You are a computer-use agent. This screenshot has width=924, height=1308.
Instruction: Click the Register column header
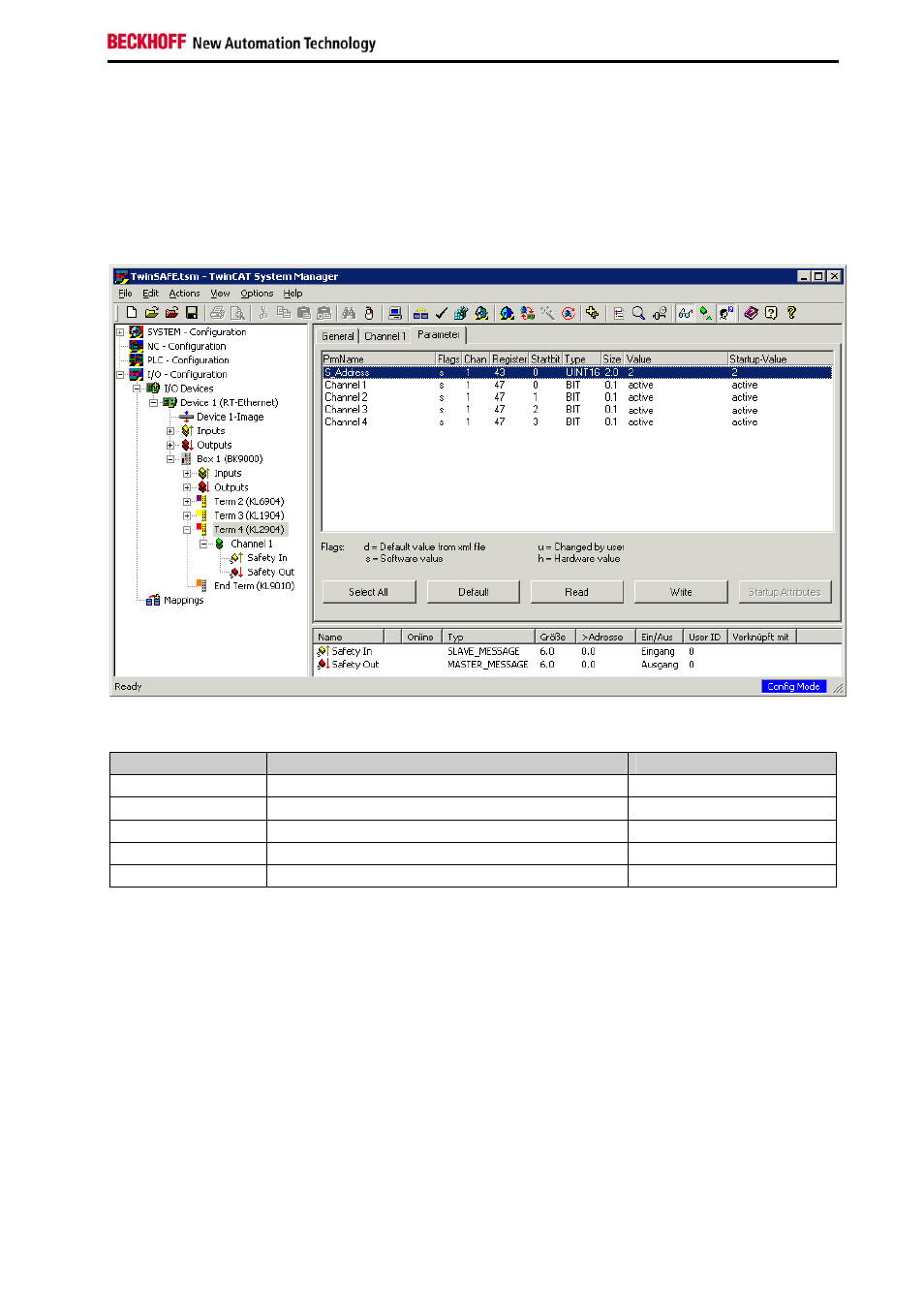(x=509, y=359)
